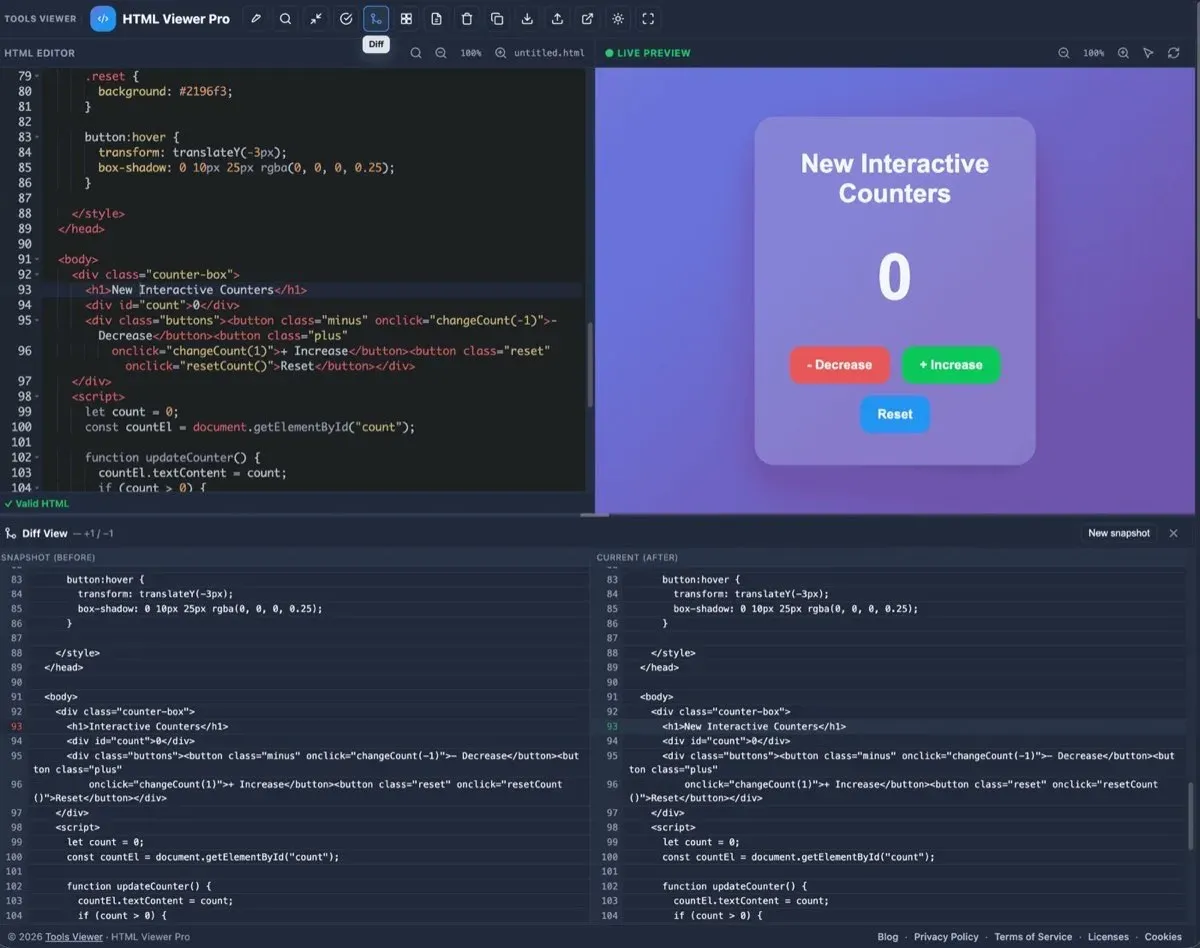Zoom out the HTML editor

point(441,53)
